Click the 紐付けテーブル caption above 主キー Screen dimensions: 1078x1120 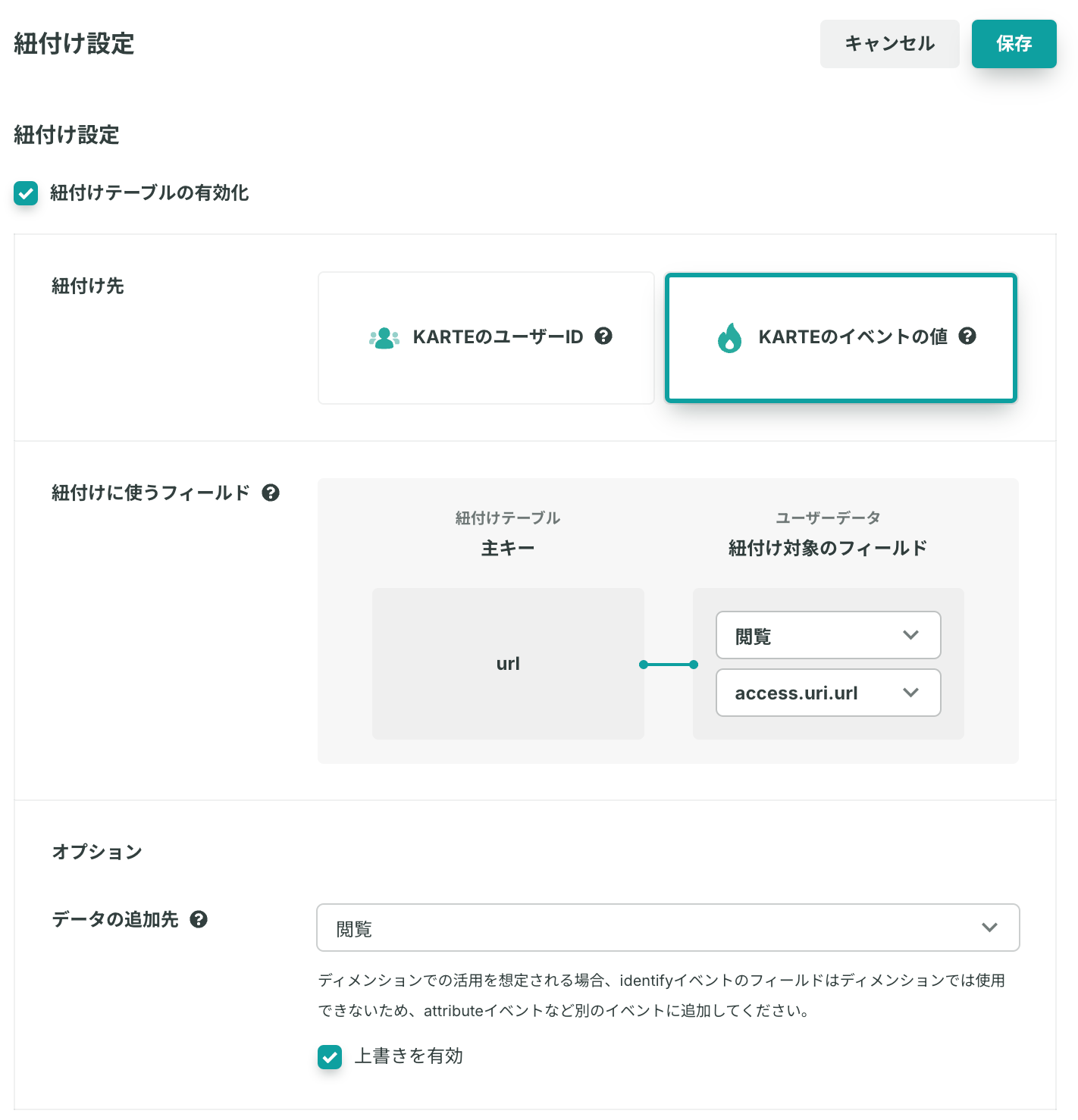(x=508, y=518)
